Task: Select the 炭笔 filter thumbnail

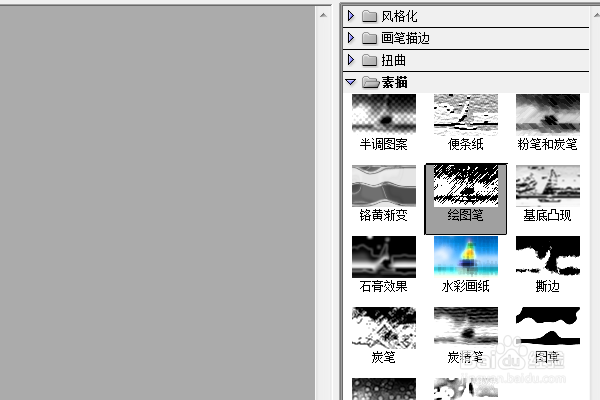Action: pos(384,328)
